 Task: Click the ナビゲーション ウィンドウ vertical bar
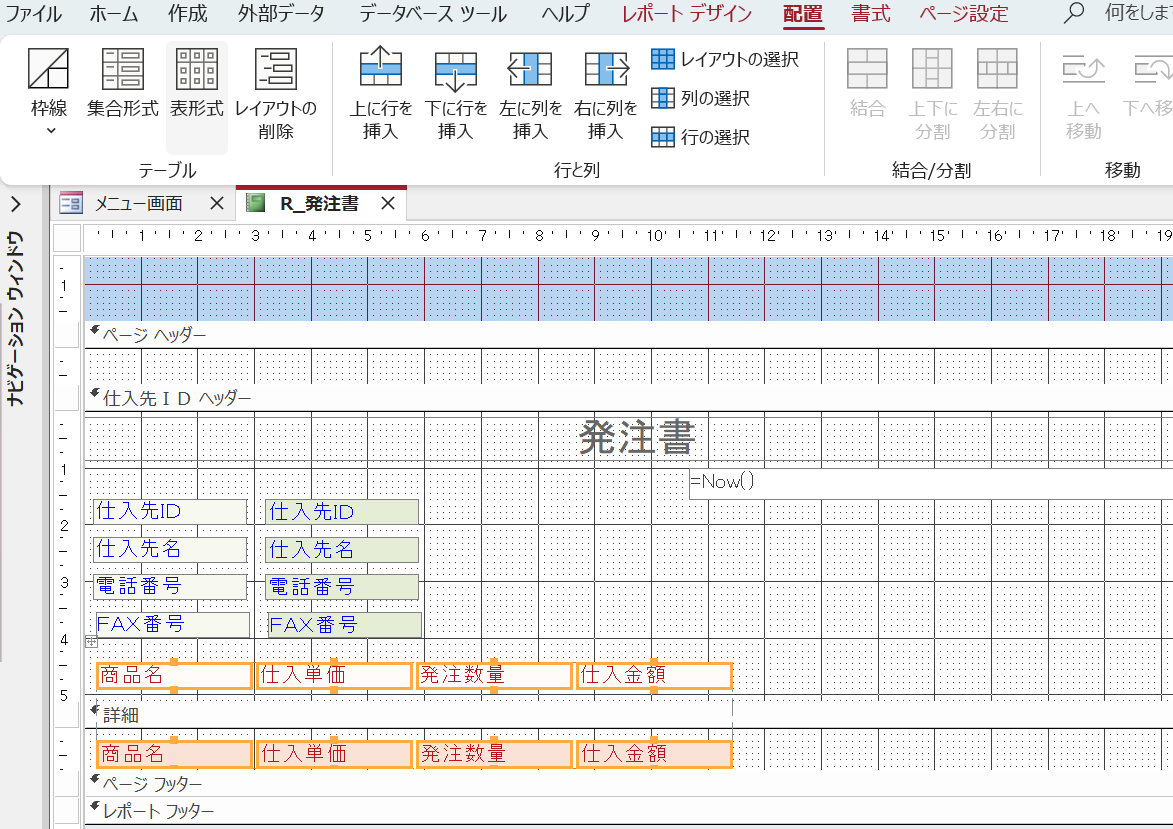click(16, 318)
